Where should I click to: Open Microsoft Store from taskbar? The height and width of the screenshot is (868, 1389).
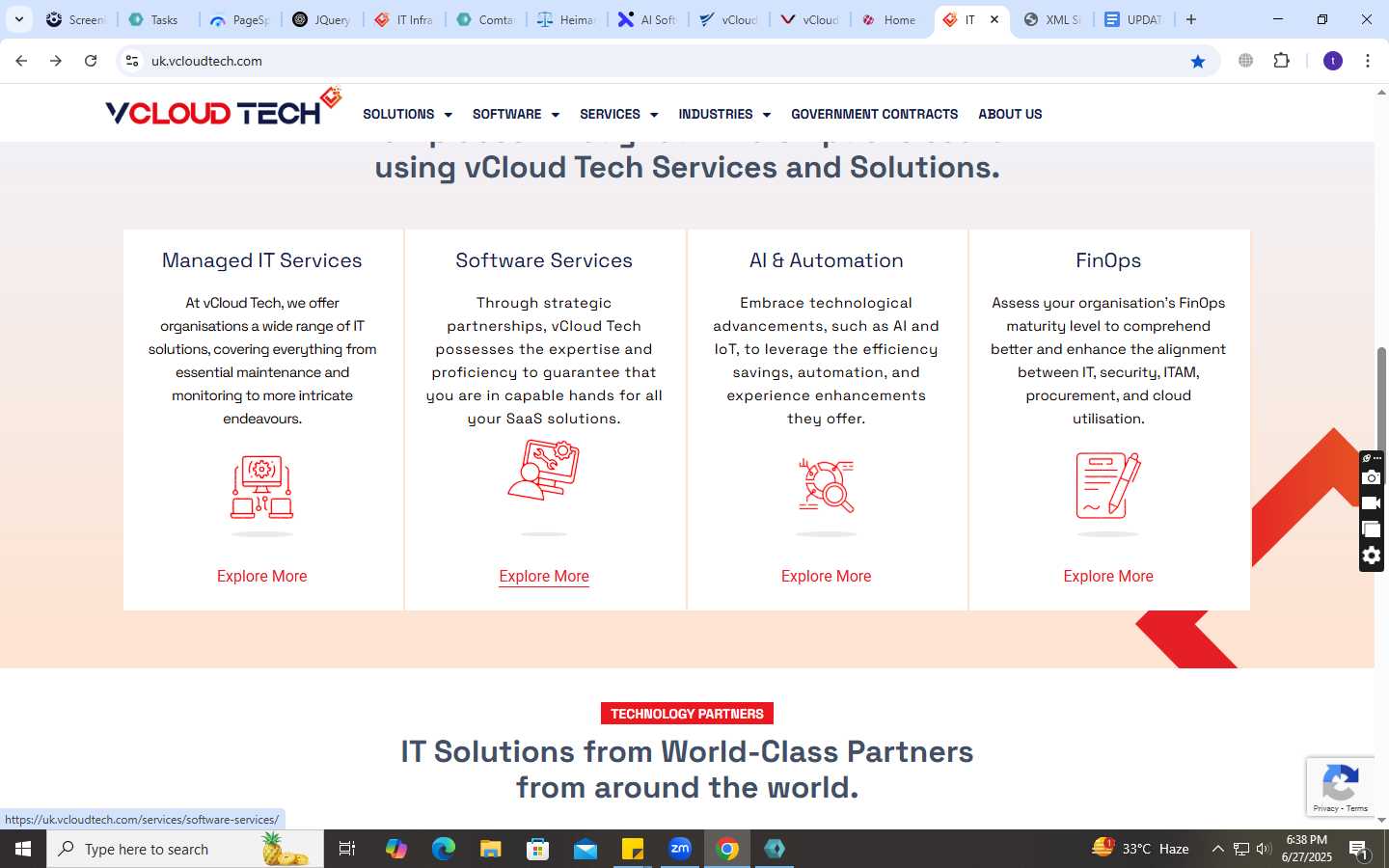pos(538,849)
